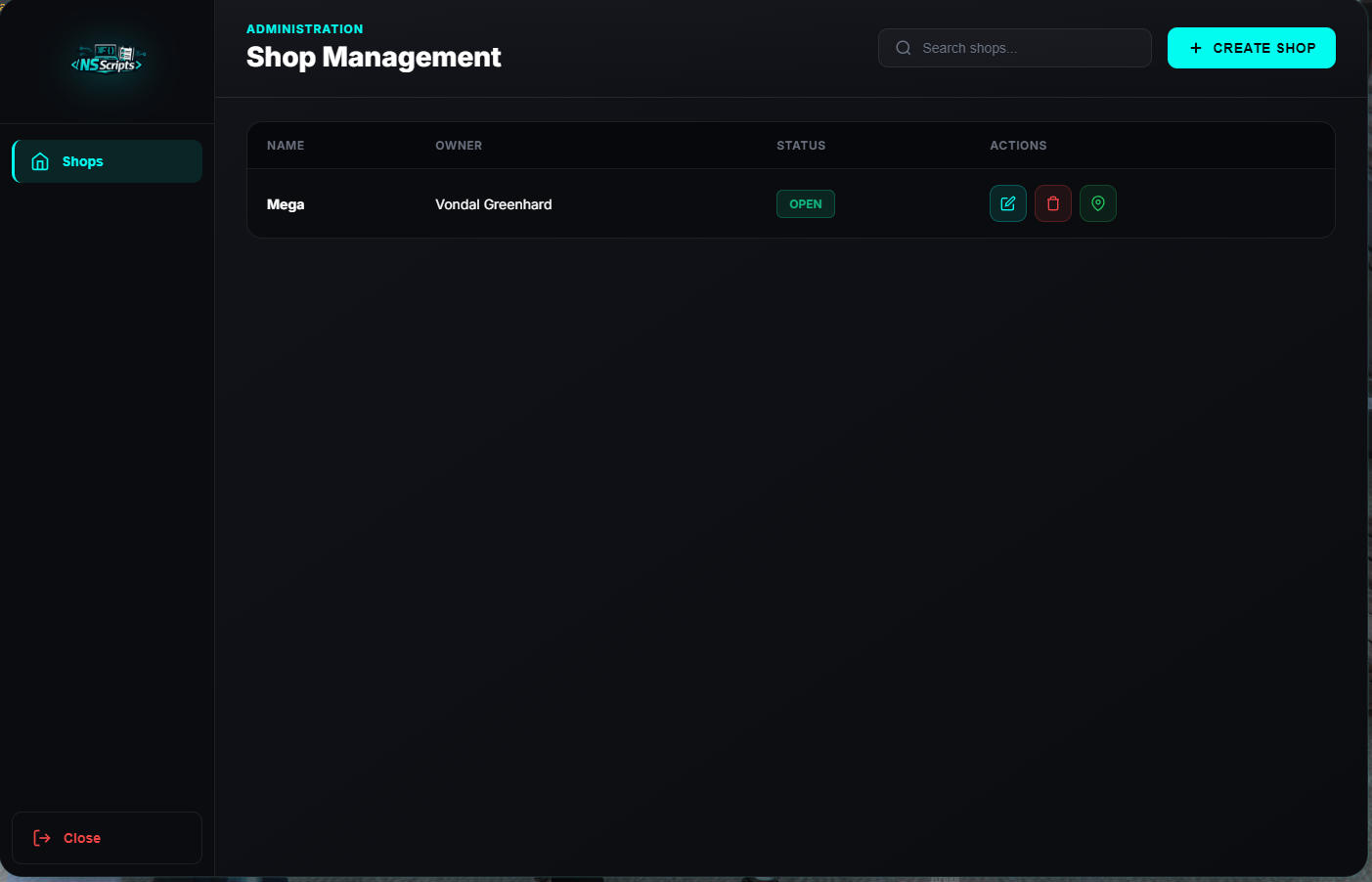Viewport: 1372px width, 882px height.
Task: Click the magnifier icon in search box
Action: (x=904, y=48)
